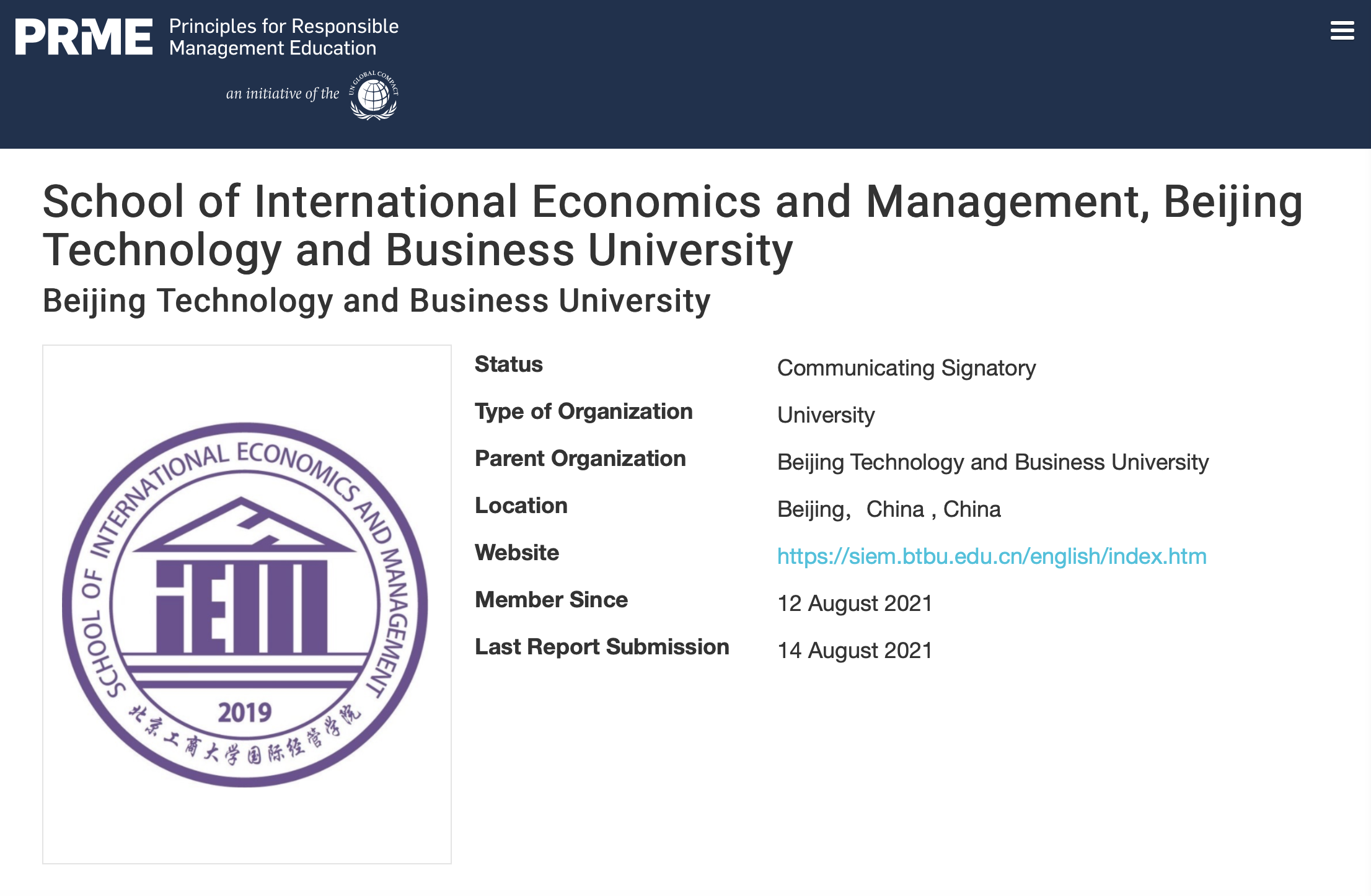This screenshot has height=896, width=1371.
Task: Click the Location value Beijing, China
Action: click(x=889, y=509)
